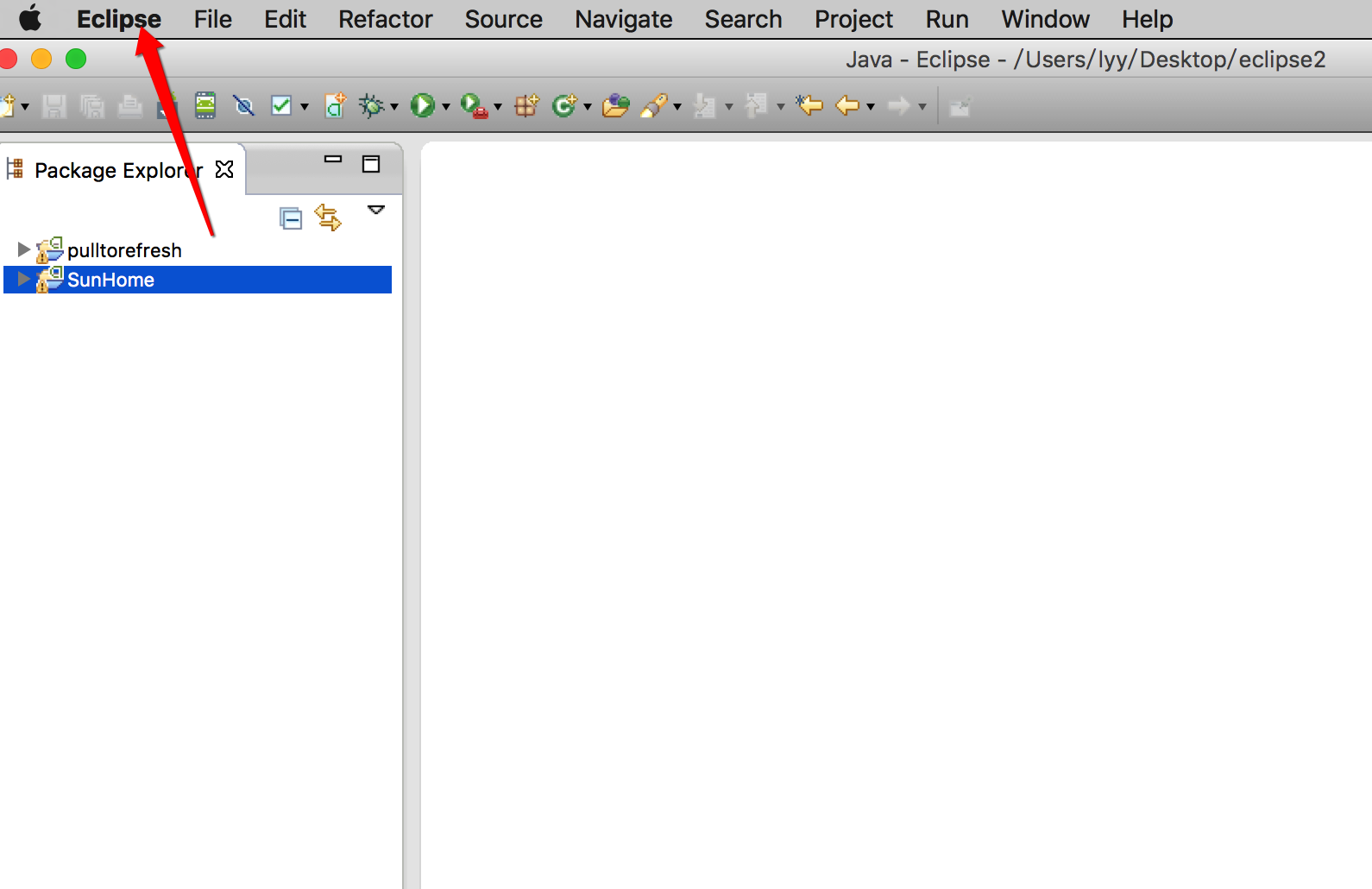Click the Next Annotation arrow icon
1372x889 pixels.
tap(705, 106)
